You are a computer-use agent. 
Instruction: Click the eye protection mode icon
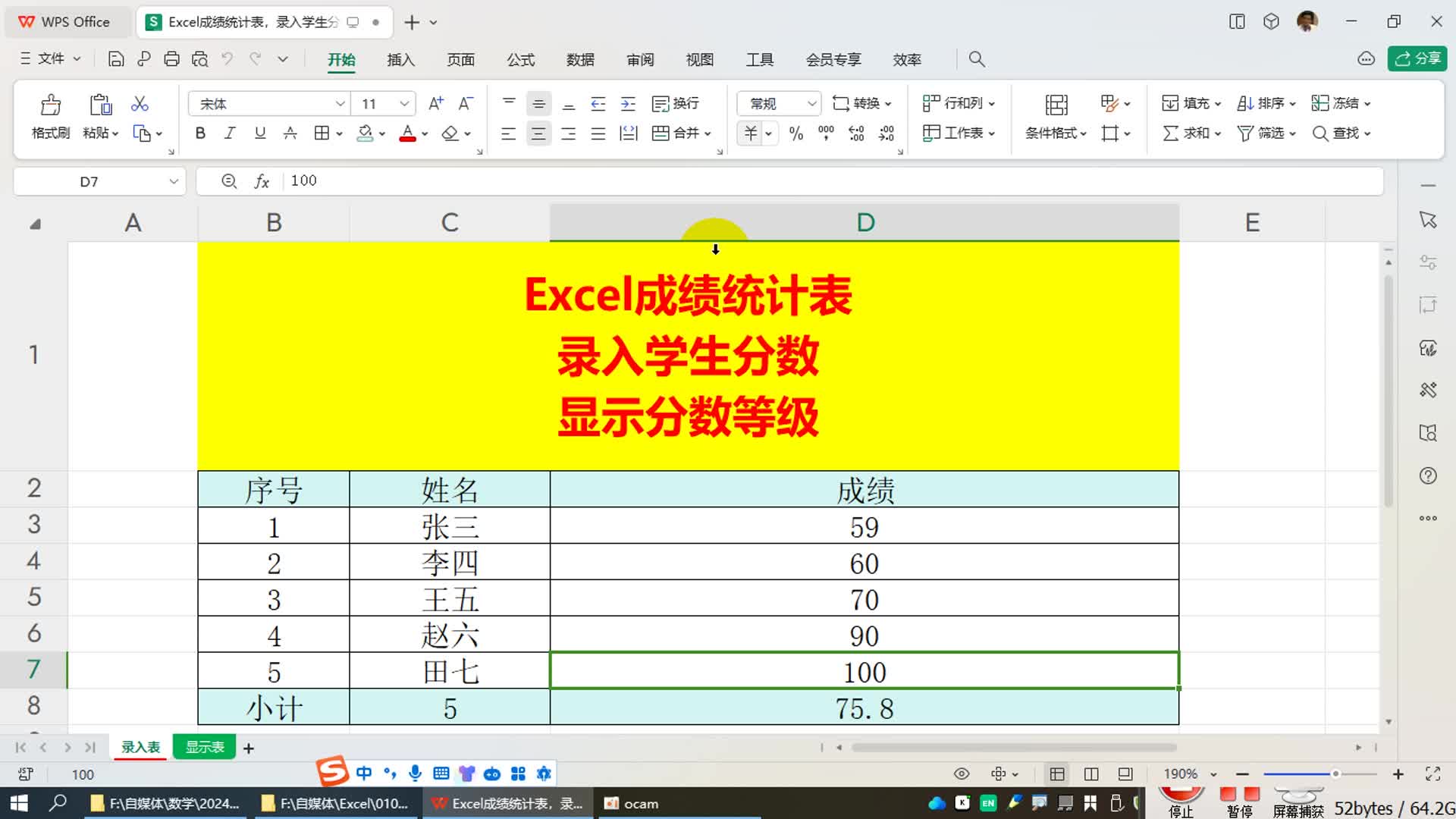coord(962,773)
